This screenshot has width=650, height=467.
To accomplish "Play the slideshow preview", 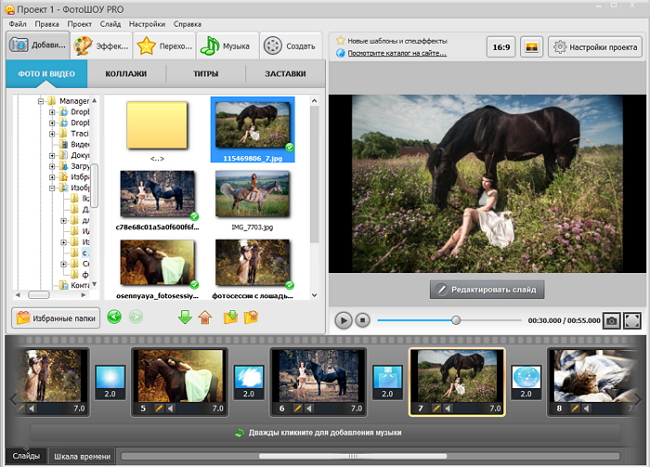I will click(343, 320).
